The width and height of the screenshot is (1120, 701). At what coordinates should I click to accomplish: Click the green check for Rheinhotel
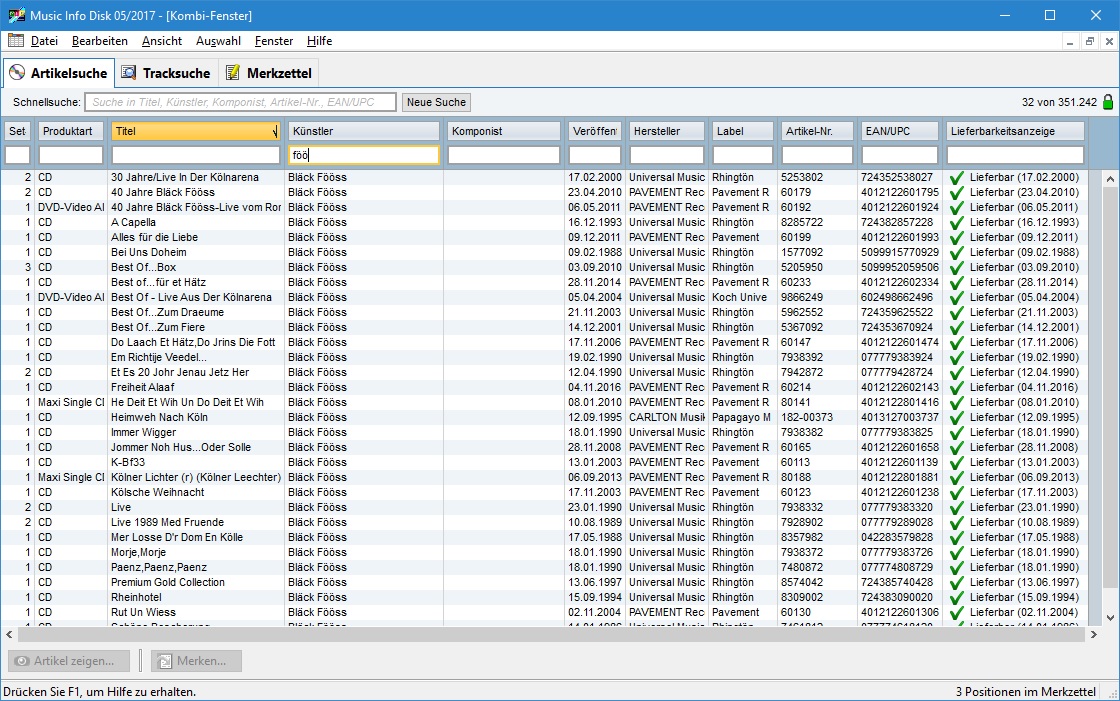(x=957, y=598)
